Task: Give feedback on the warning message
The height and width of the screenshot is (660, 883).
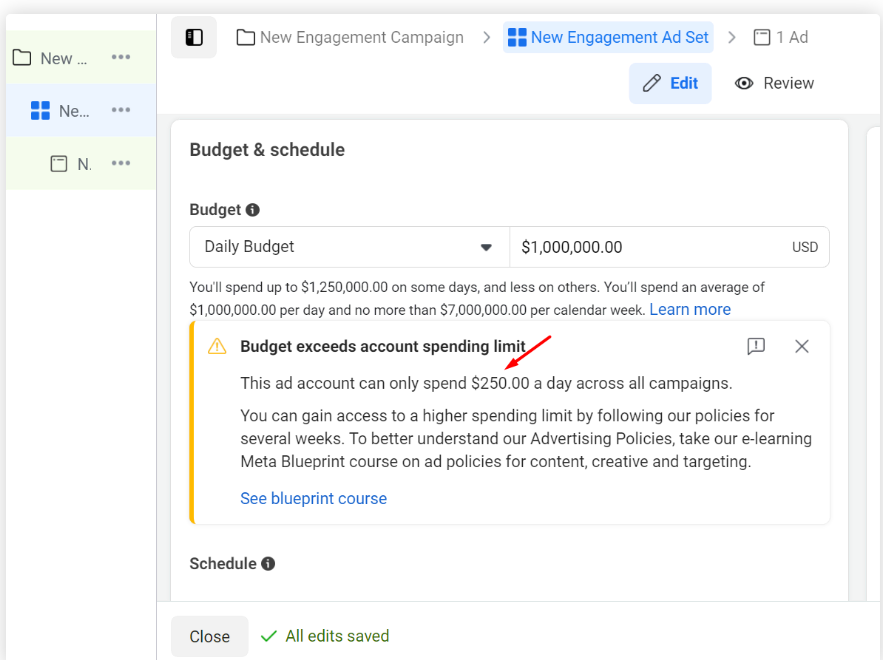Action: [x=756, y=346]
